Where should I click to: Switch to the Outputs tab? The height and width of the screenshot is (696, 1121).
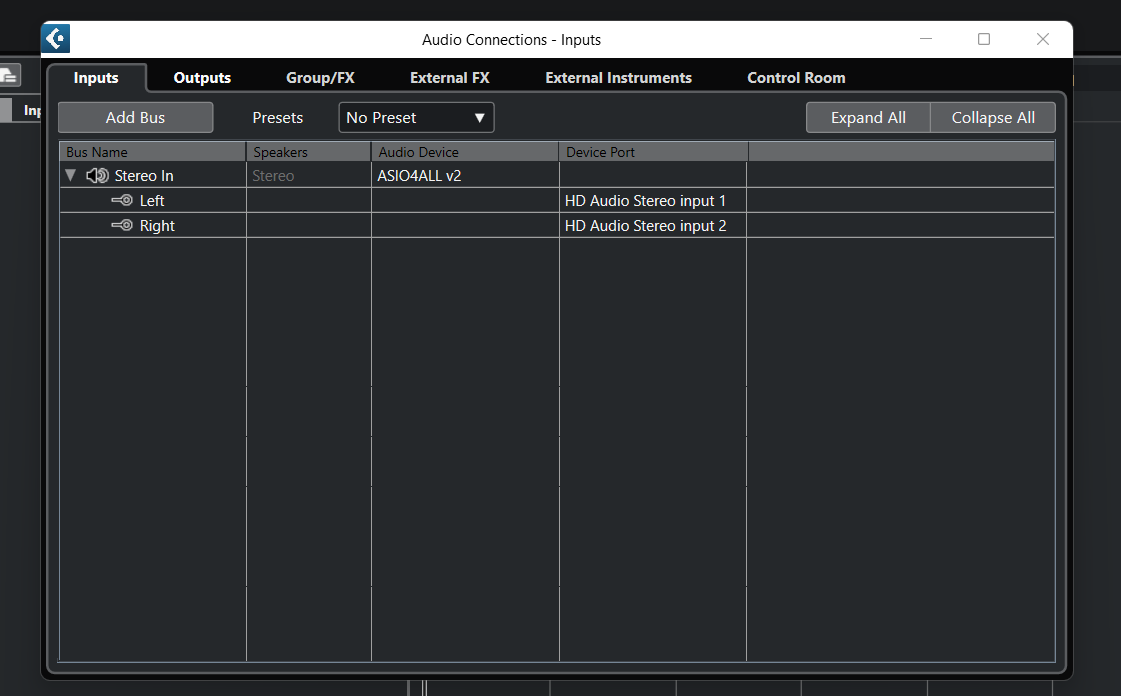click(202, 78)
